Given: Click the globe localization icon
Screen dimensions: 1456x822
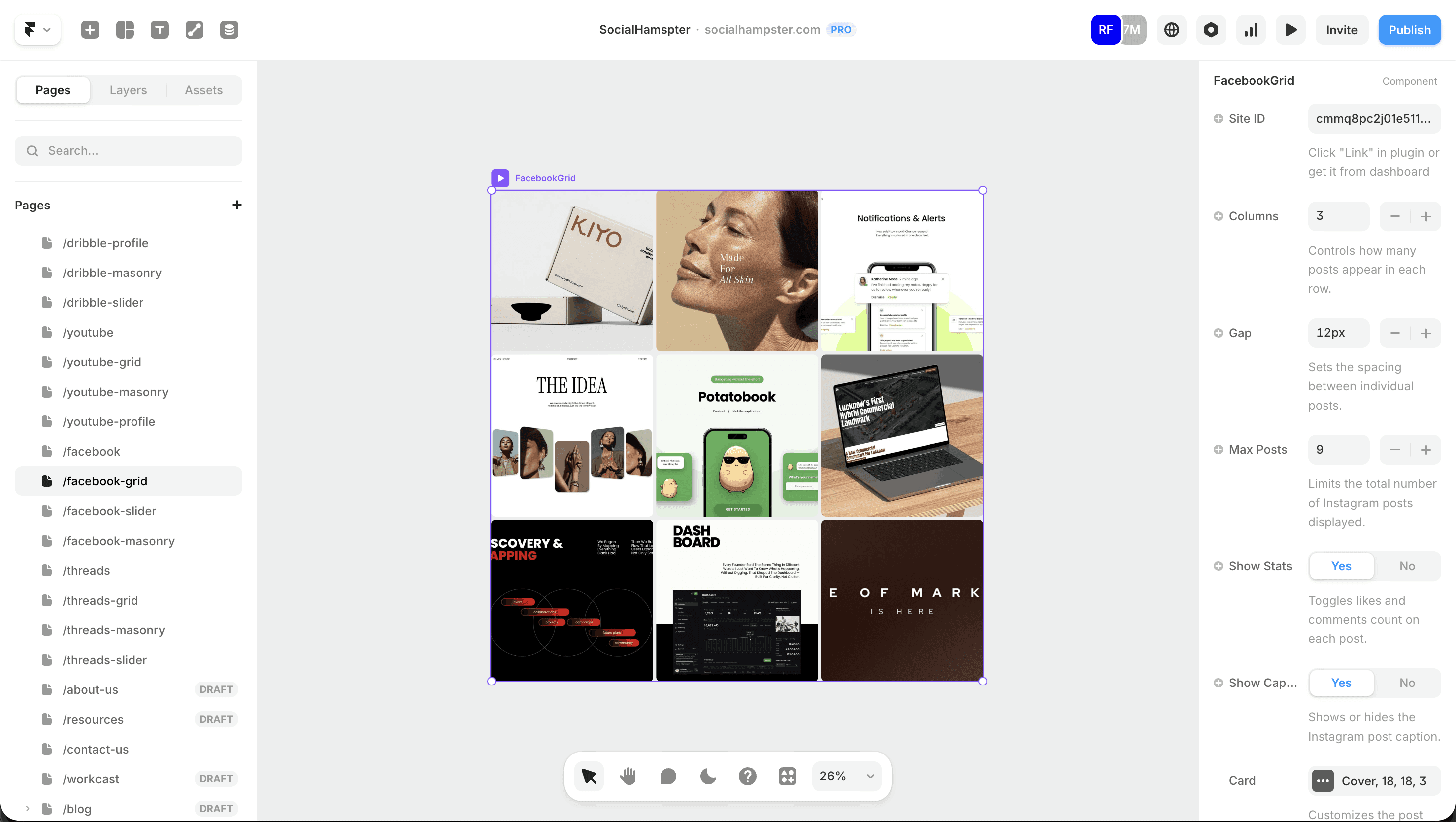Looking at the screenshot, I should coord(1171,29).
